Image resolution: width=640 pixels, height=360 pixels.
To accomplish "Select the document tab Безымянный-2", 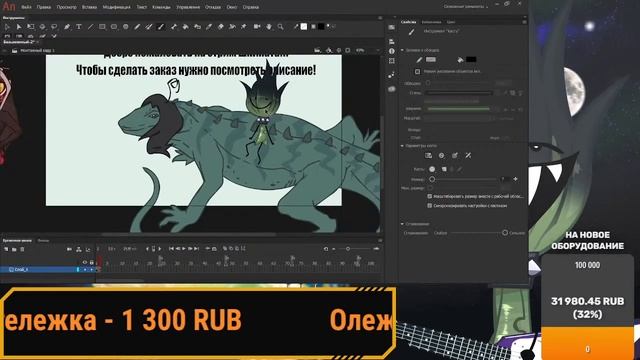I will point(18,42).
